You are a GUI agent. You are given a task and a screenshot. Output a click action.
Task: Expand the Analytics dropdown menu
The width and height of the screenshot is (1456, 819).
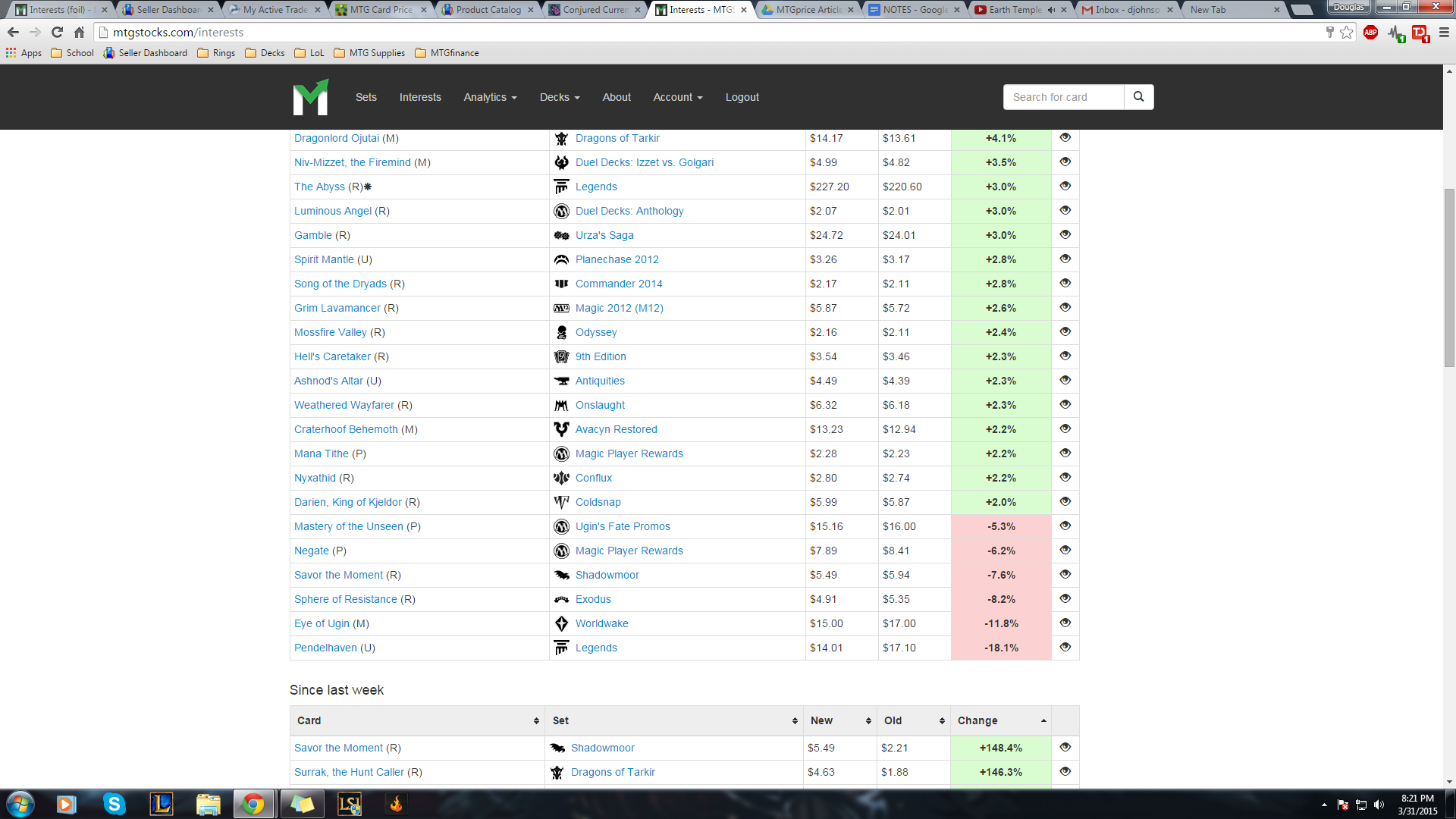[490, 97]
